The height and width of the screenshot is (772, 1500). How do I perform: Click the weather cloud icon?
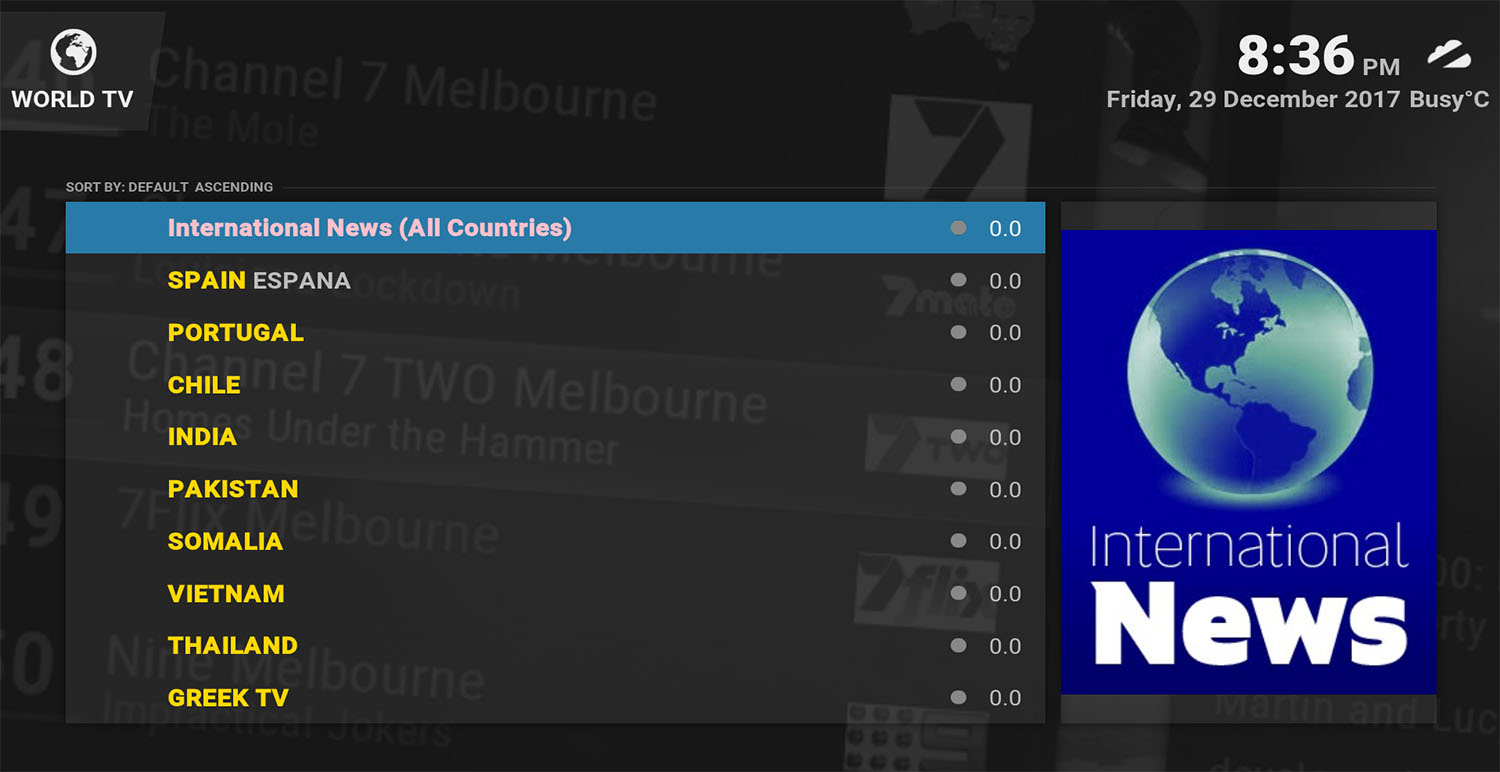[x=1449, y=55]
